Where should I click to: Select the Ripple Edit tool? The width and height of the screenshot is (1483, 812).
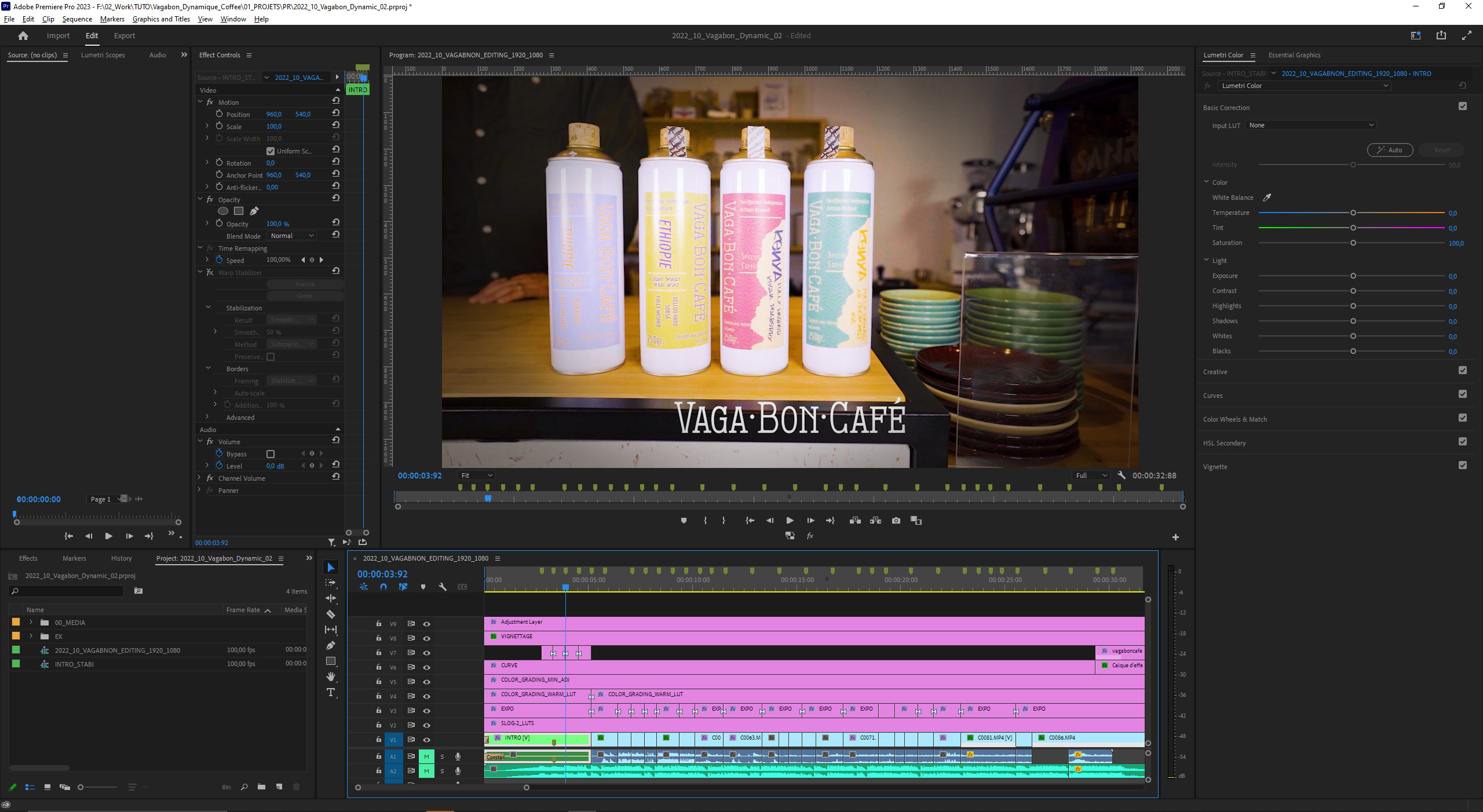(331, 598)
